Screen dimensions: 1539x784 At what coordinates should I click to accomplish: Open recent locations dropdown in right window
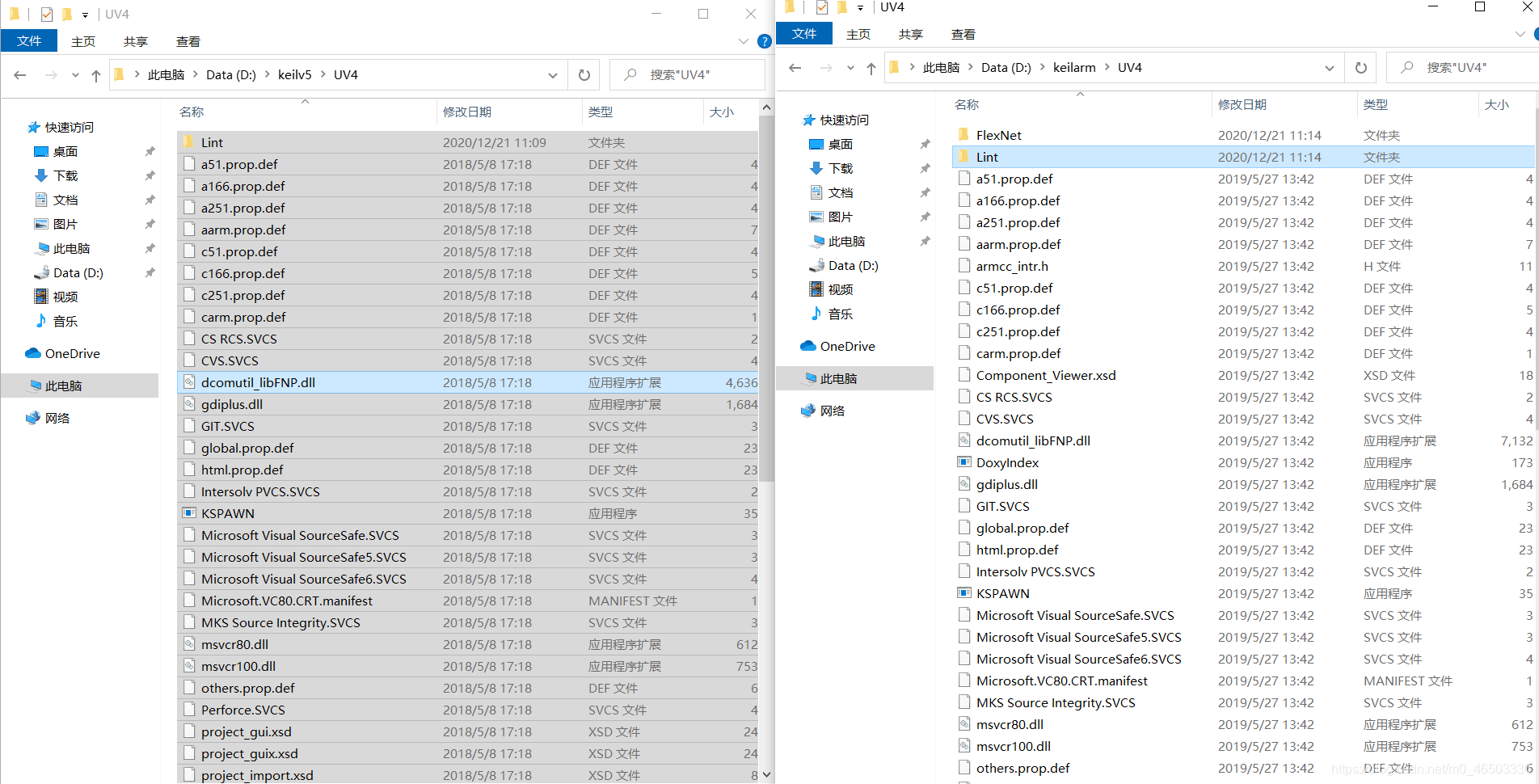[x=850, y=68]
